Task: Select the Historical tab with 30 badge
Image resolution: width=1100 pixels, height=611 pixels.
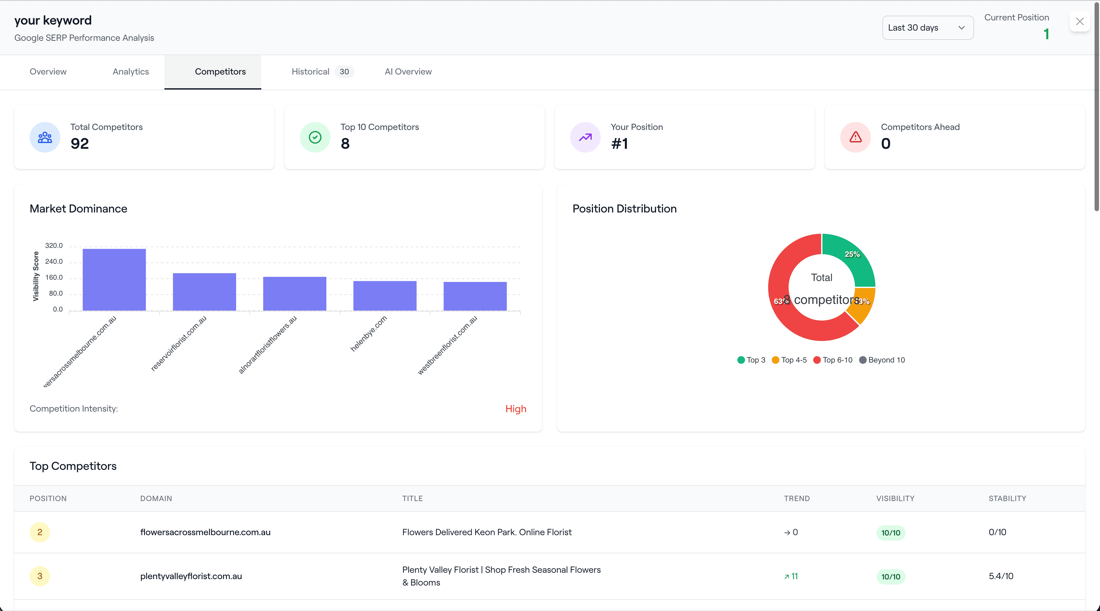Action: click(x=322, y=72)
